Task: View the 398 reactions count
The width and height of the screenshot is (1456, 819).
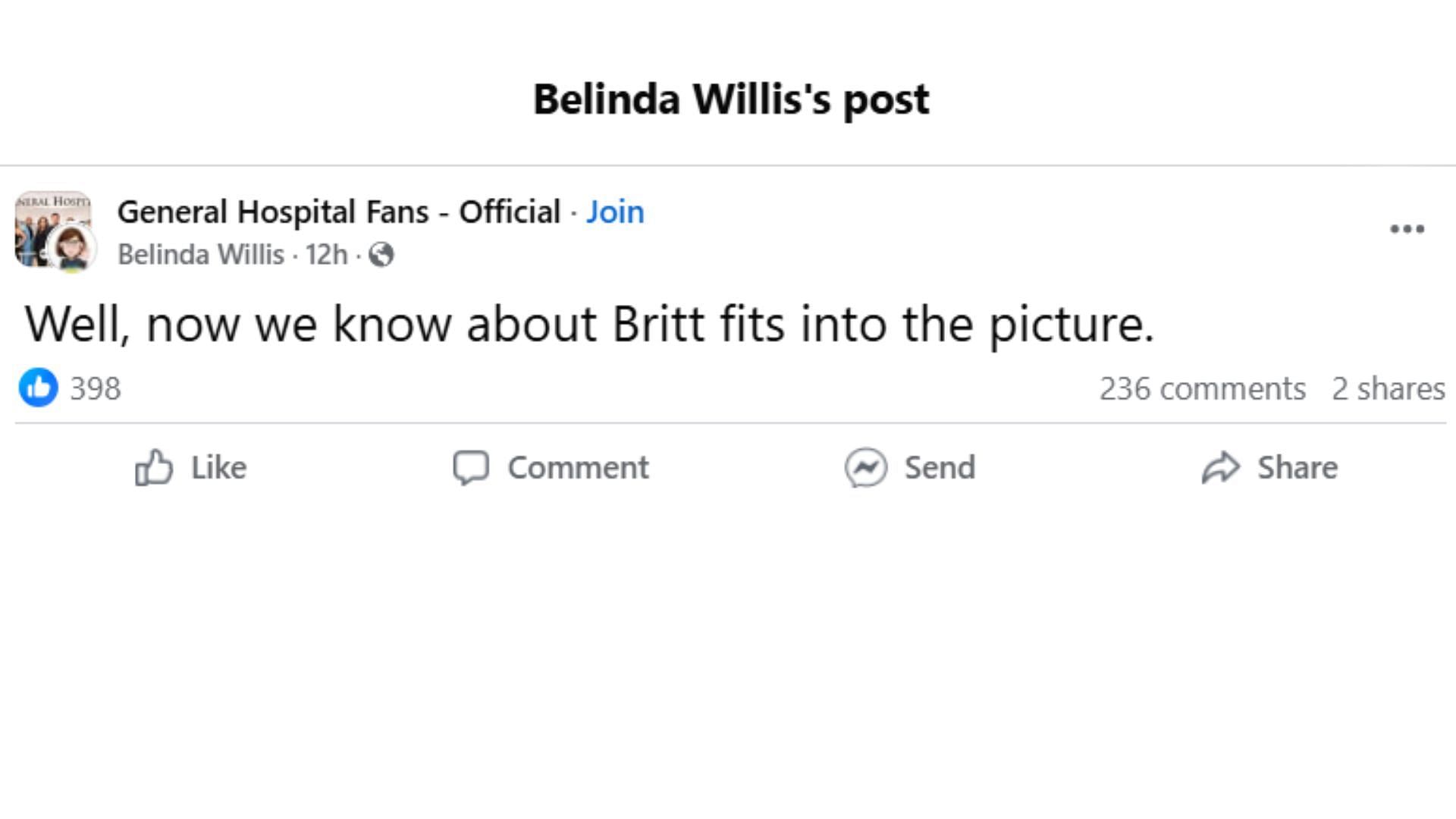Action: [96, 388]
